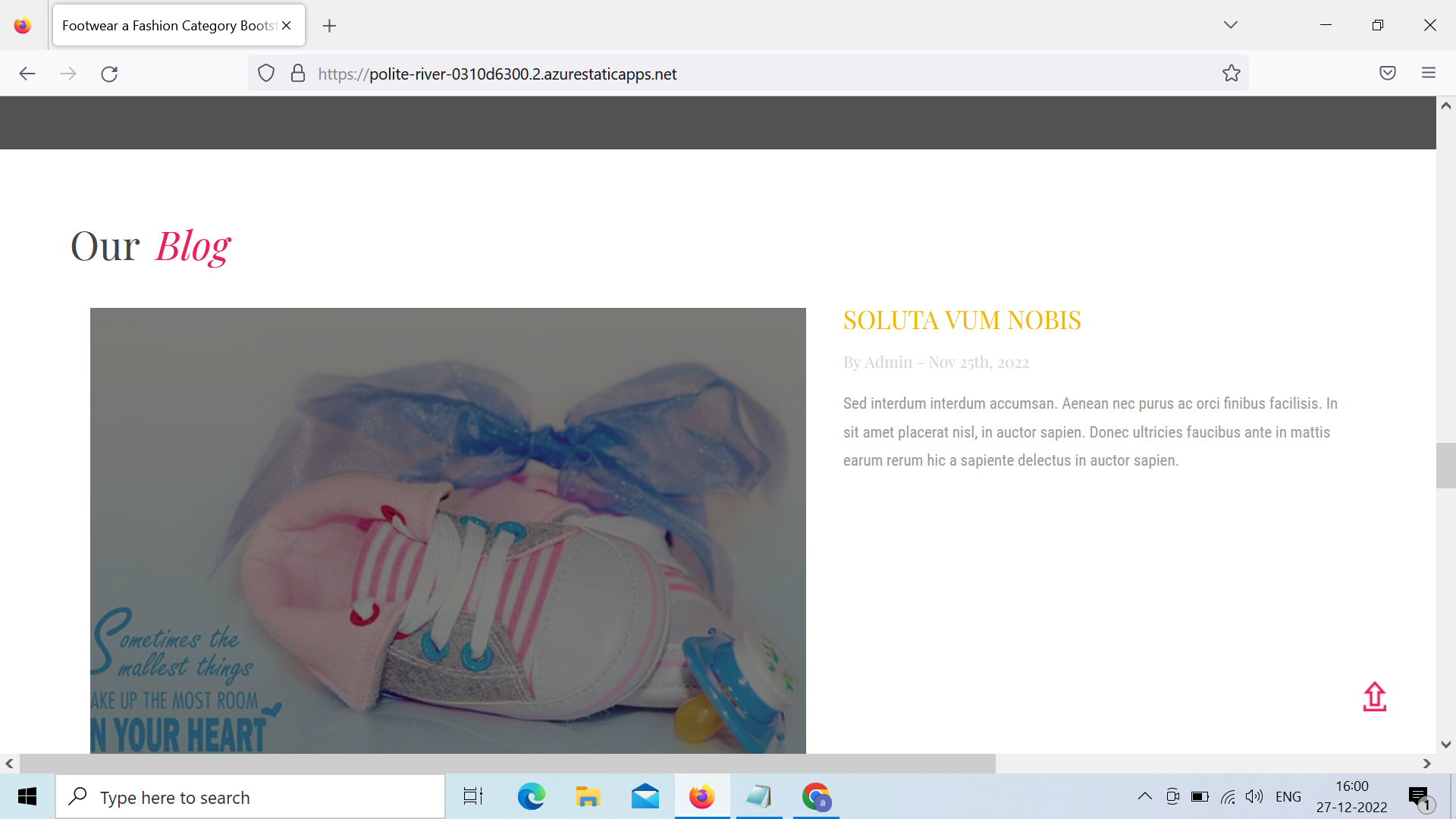Bookmark this page with star icon
1456x819 pixels.
[1231, 74]
